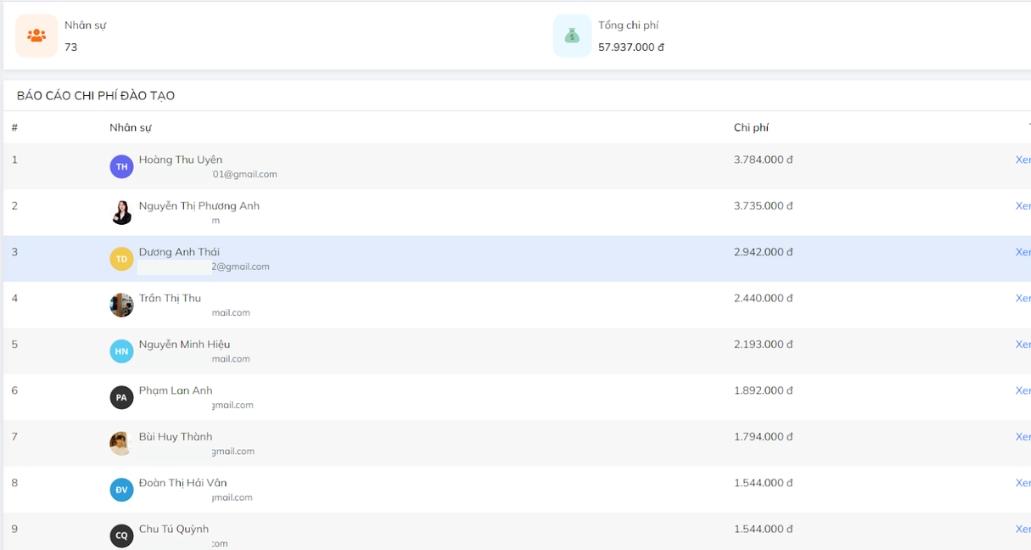Click Nguyễn Minh Hiệu's blue HN avatar

(121, 351)
